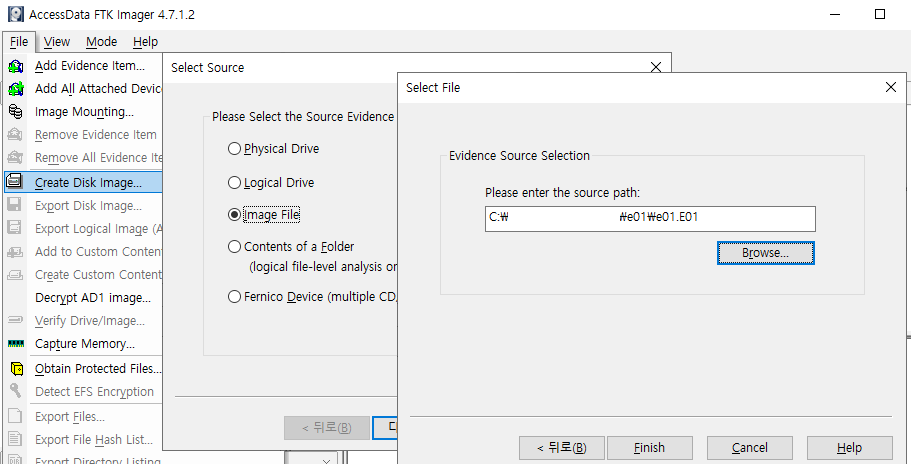Click the FTK Imager app icon in title bar

pyautogui.click(x=15, y=14)
